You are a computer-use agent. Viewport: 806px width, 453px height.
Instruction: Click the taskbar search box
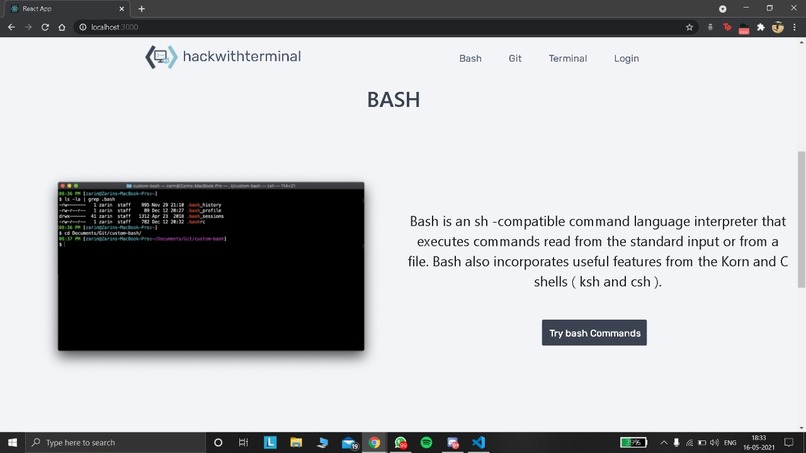point(115,442)
